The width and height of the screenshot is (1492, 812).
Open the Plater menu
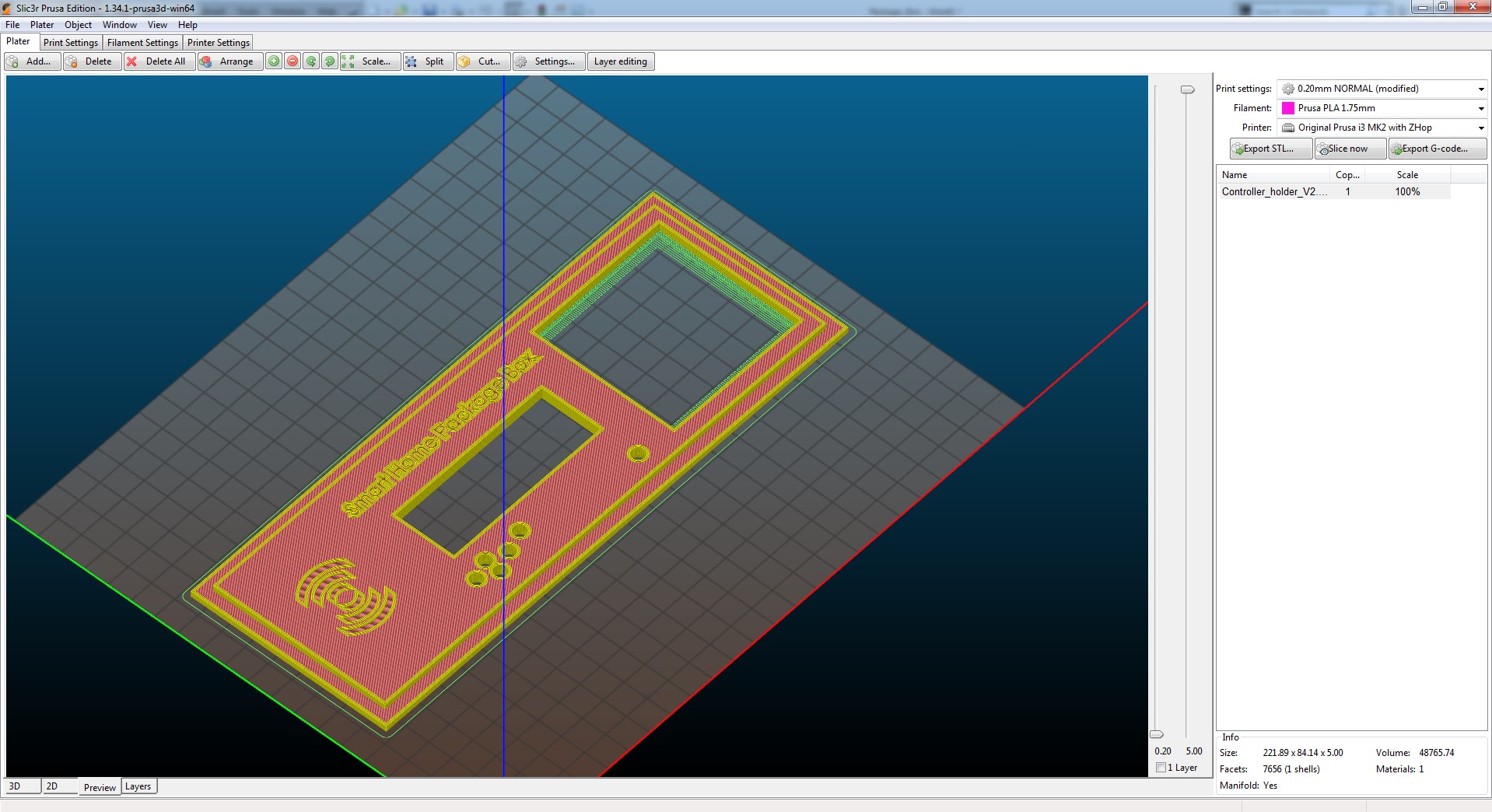click(42, 25)
